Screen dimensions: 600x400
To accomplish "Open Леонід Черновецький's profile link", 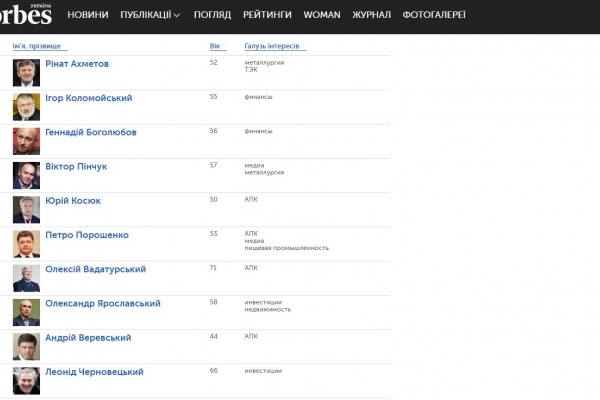I will [95, 372].
